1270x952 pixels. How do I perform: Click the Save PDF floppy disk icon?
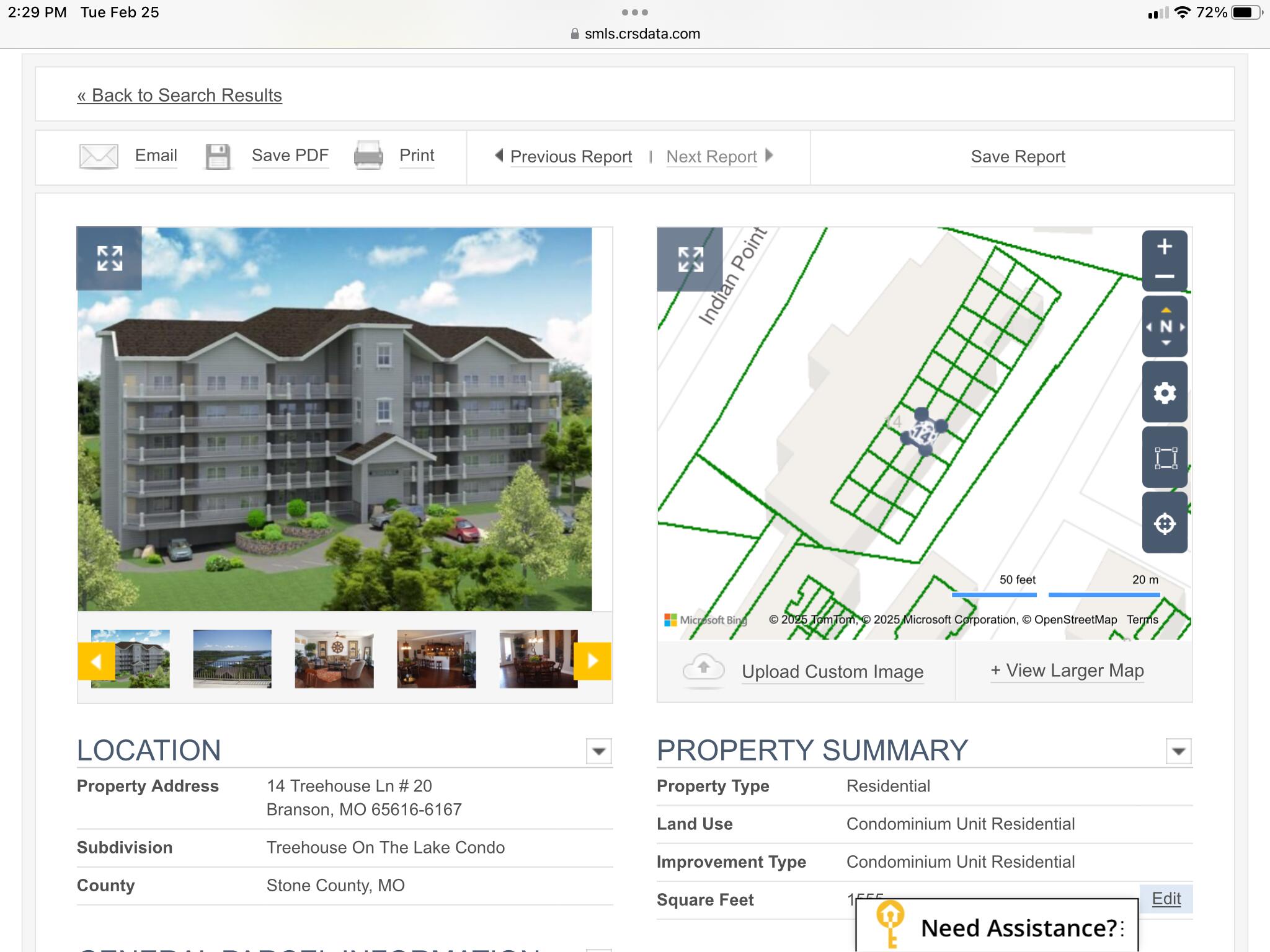[x=218, y=156]
